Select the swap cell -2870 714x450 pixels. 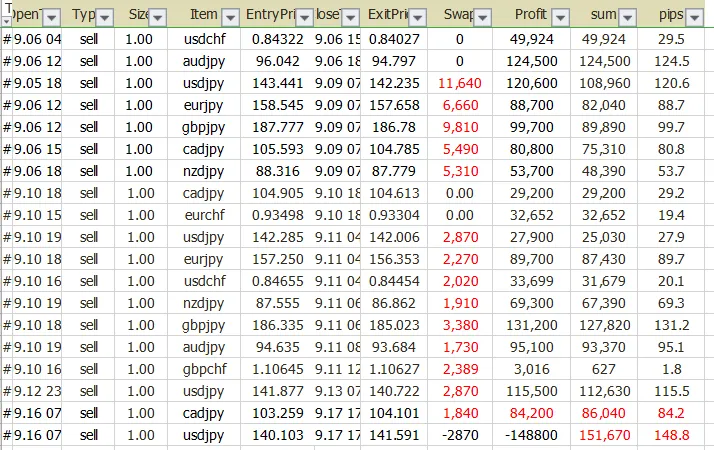tap(460, 435)
